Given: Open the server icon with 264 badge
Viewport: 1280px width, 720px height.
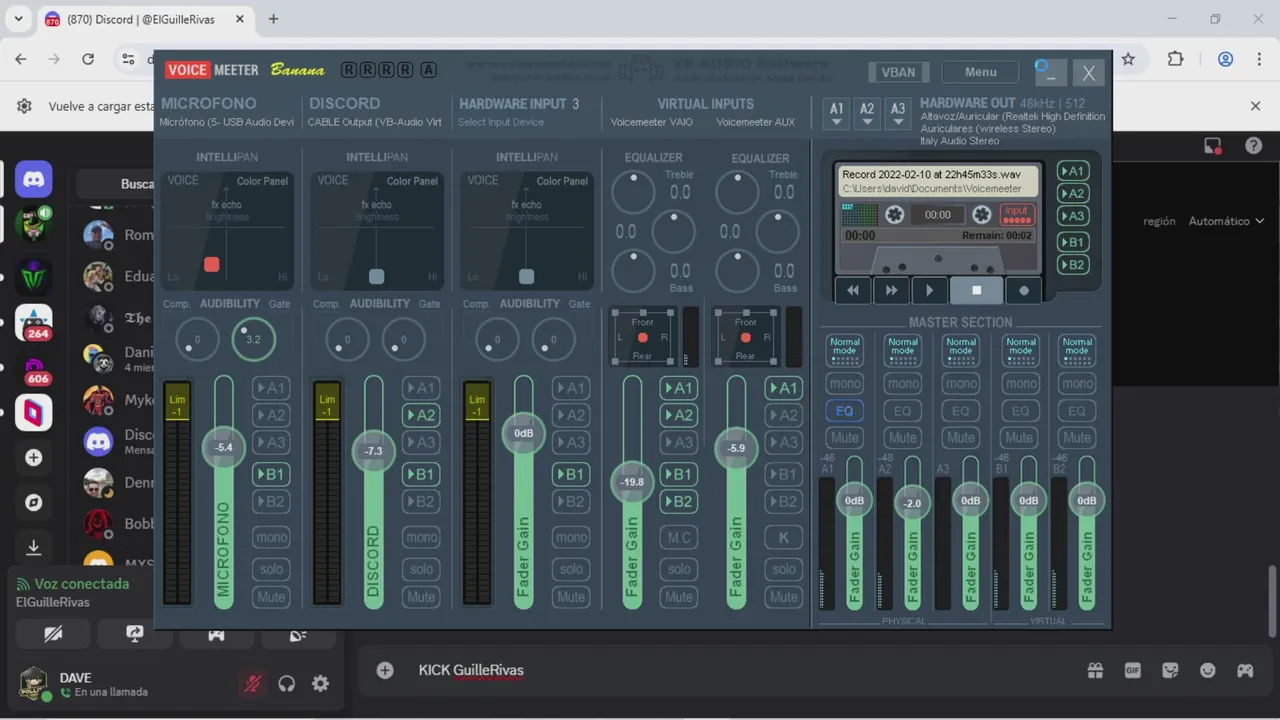Looking at the screenshot, I should tap(34, 322).
